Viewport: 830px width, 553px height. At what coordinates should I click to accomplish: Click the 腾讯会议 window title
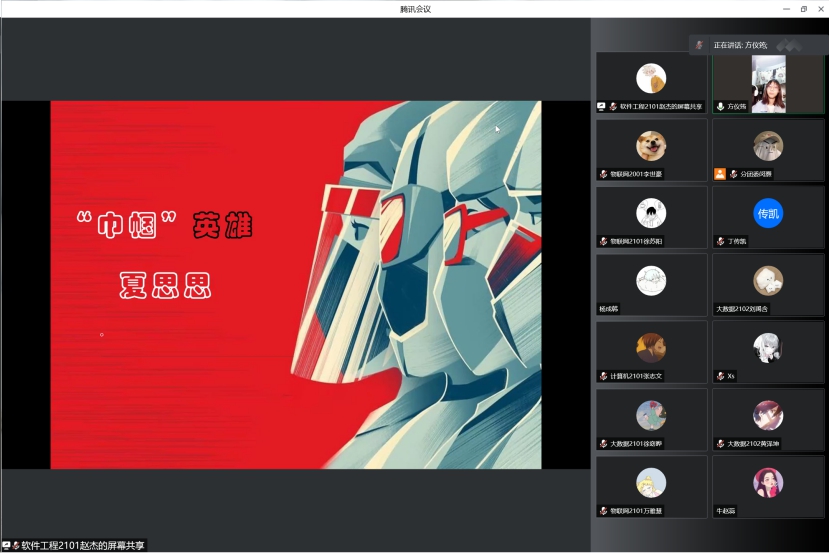tap(415, 9)
